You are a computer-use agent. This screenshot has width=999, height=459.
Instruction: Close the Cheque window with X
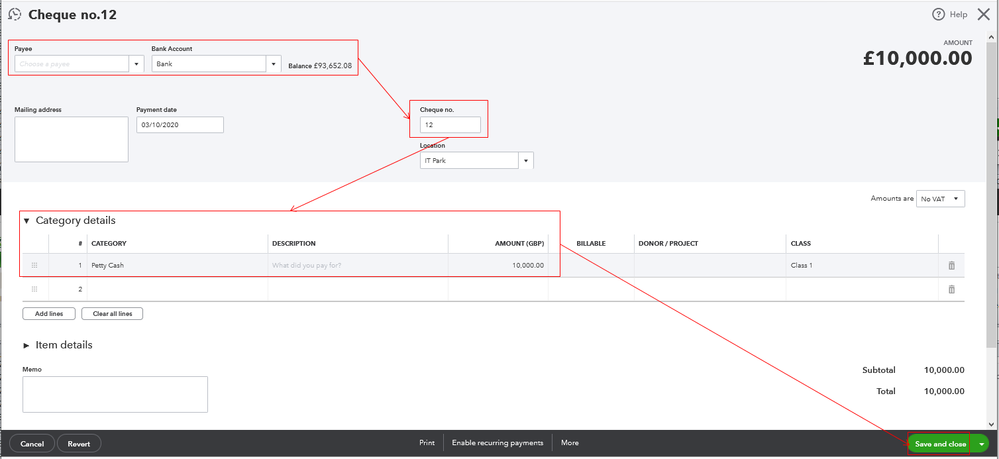[984, 14]
